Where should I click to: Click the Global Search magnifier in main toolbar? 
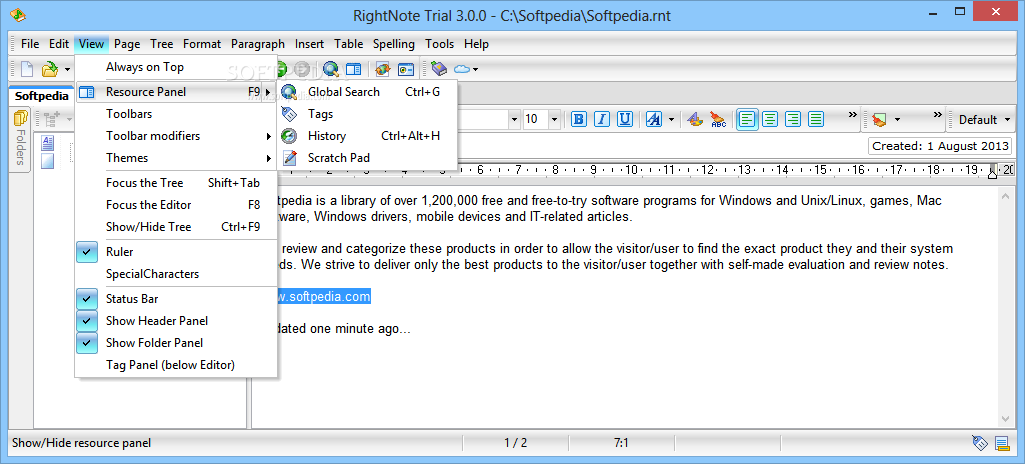[x=331, y=69]
